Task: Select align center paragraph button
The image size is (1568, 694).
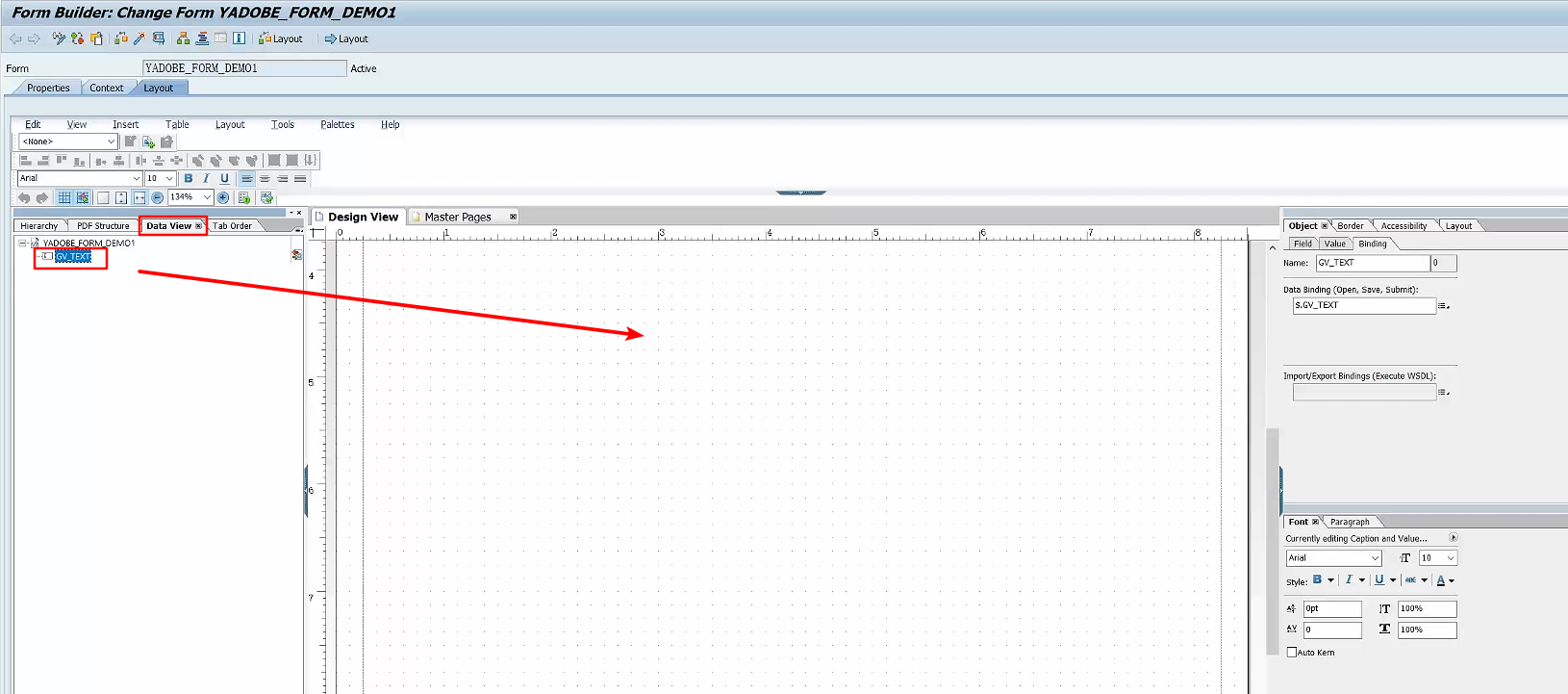Action: point(265,178)
